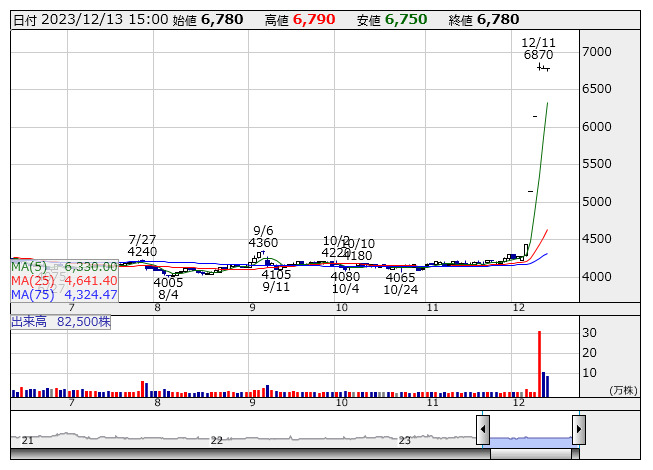Click the 12/11 6870 high price label
653x470 pixels.
(x=539, y=49)
